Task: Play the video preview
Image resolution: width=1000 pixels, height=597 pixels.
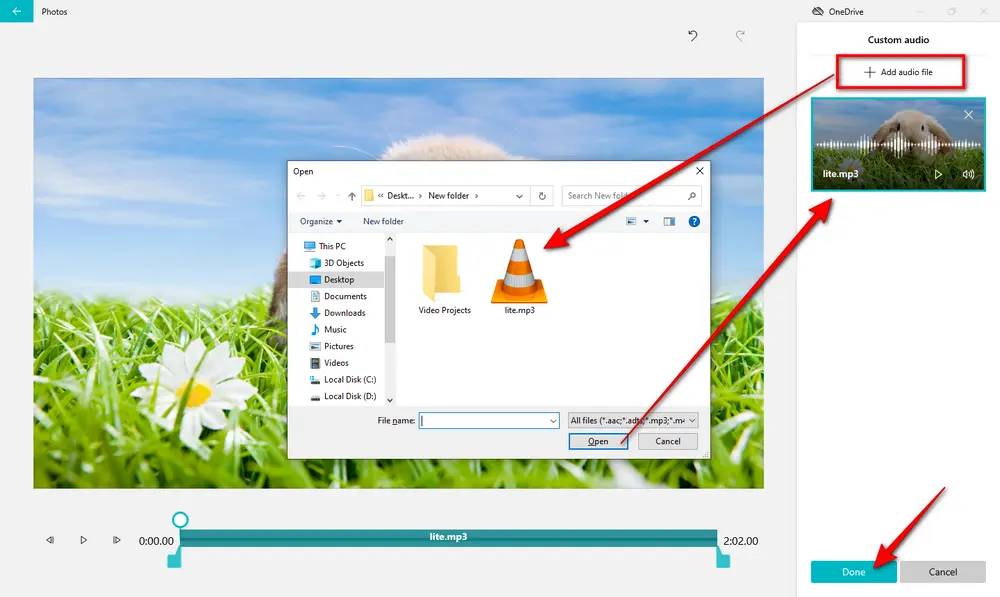Action: pyautogui.click(x=84, y=540)
